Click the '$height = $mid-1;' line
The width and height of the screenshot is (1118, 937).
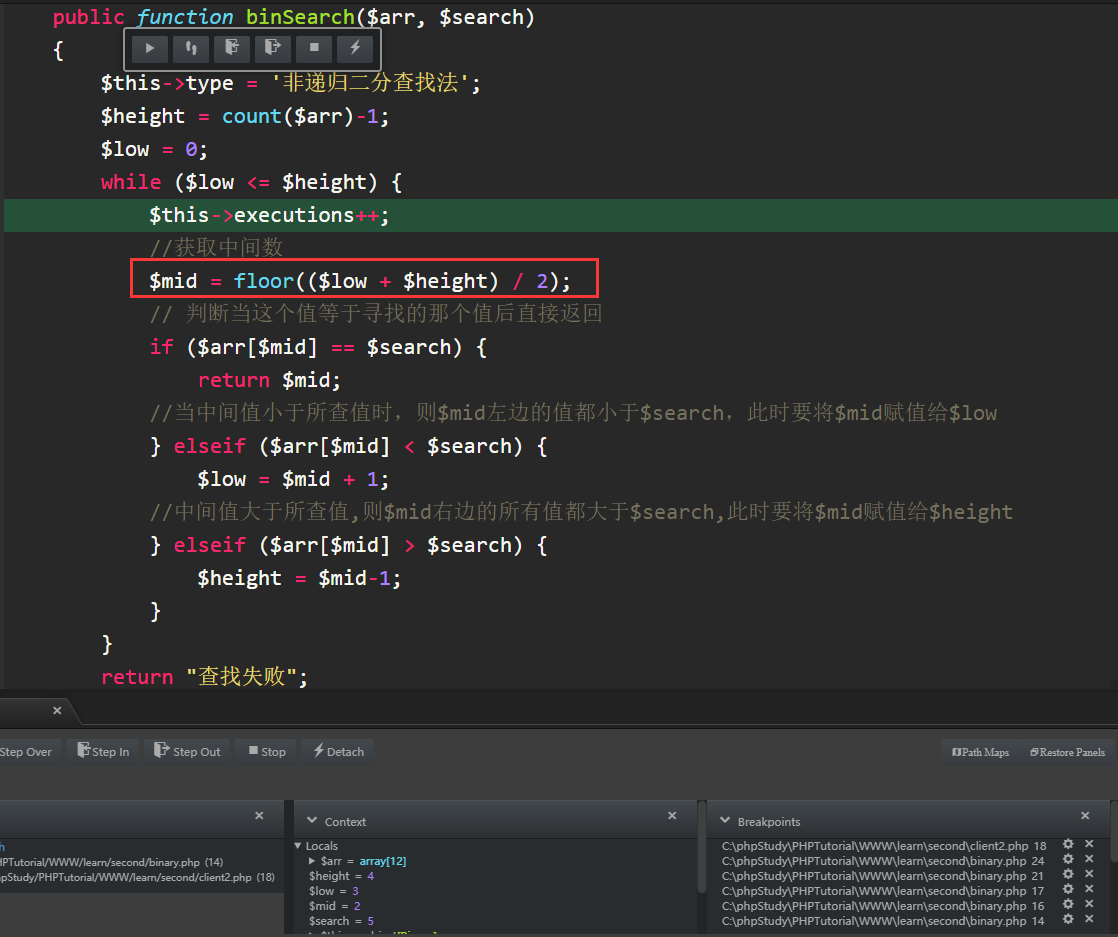[299, 578]
